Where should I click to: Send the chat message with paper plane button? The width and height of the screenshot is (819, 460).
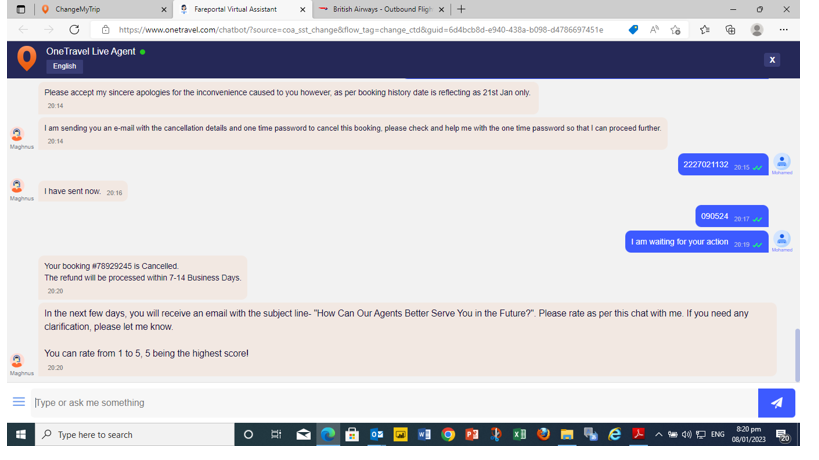point(776,403)
